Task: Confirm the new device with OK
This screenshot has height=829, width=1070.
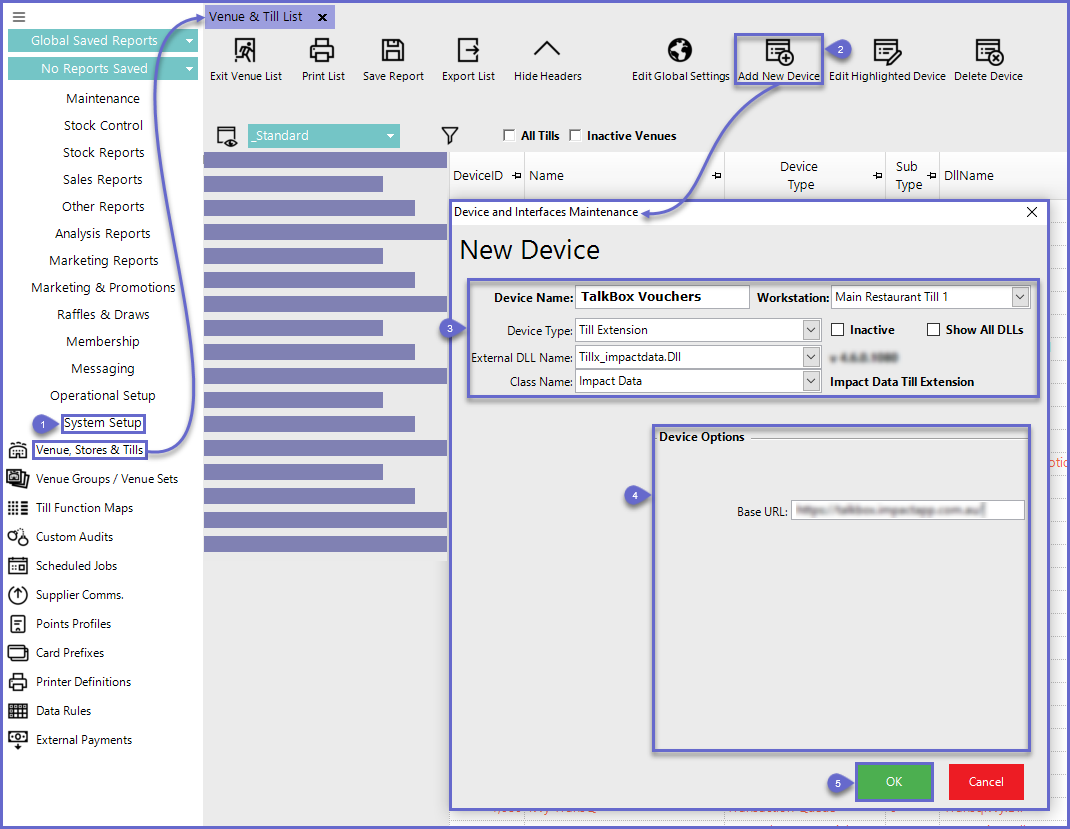Action: [x=894, y=782]
